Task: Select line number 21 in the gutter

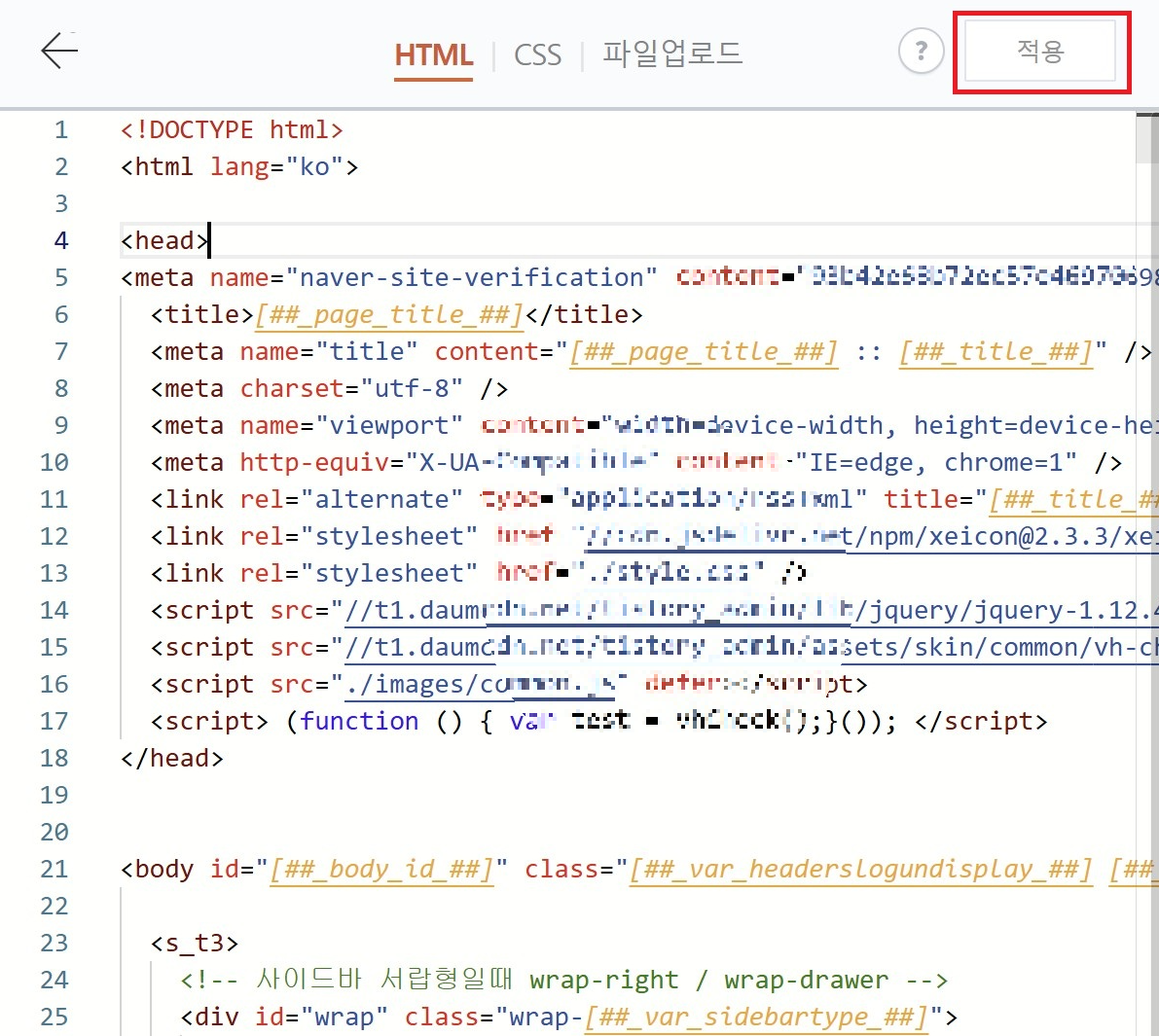Action: click(x=54, y=869)
